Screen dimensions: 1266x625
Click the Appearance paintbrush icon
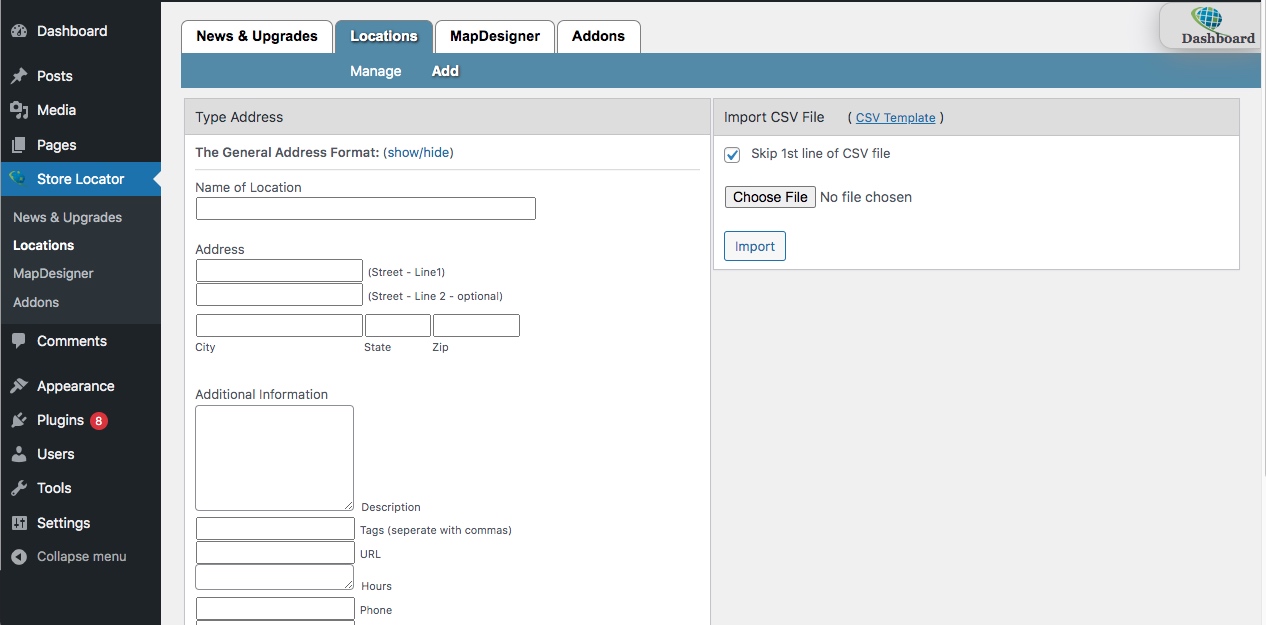coord(19,386)
